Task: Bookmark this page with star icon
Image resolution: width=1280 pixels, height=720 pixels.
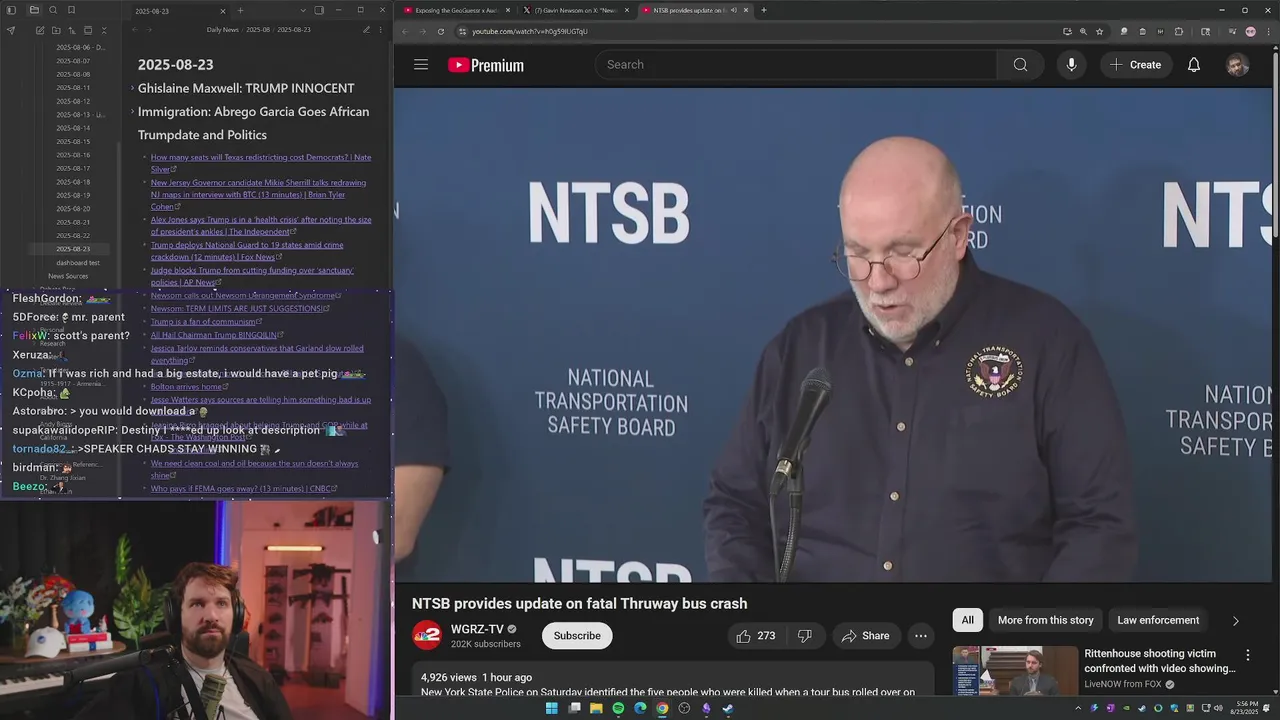Action: pyautogui.click(x=1099, y=31)
